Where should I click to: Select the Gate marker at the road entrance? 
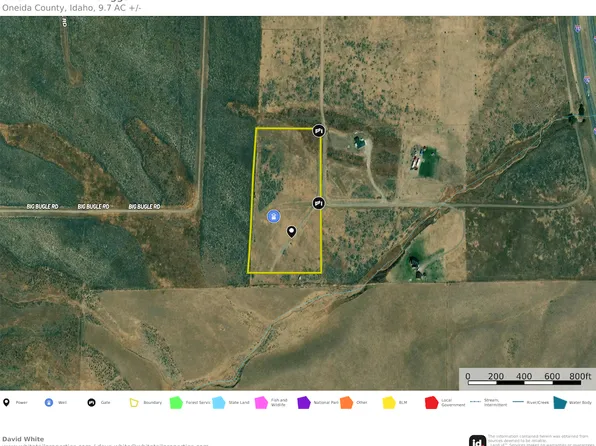319,203
